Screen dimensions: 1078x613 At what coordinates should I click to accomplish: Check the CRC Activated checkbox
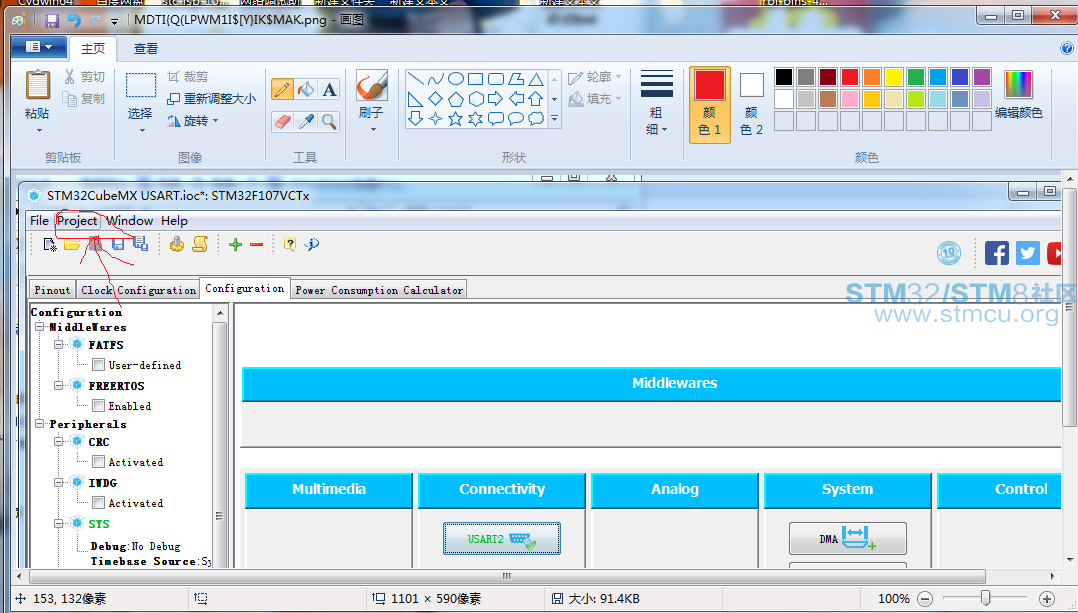(x=98, y=462)
